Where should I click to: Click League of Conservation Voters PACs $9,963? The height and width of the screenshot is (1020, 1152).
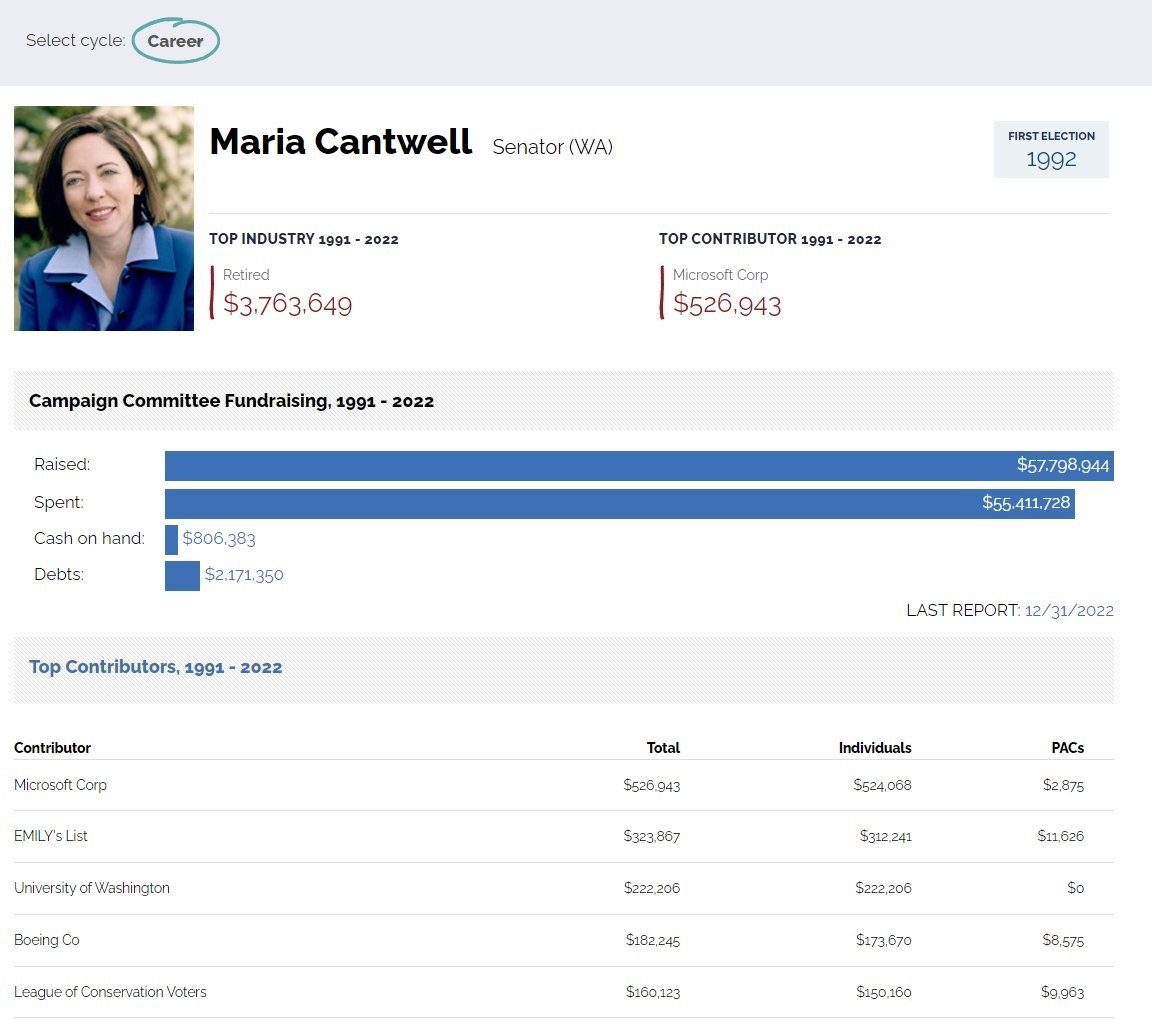[x=1062, y=993]
